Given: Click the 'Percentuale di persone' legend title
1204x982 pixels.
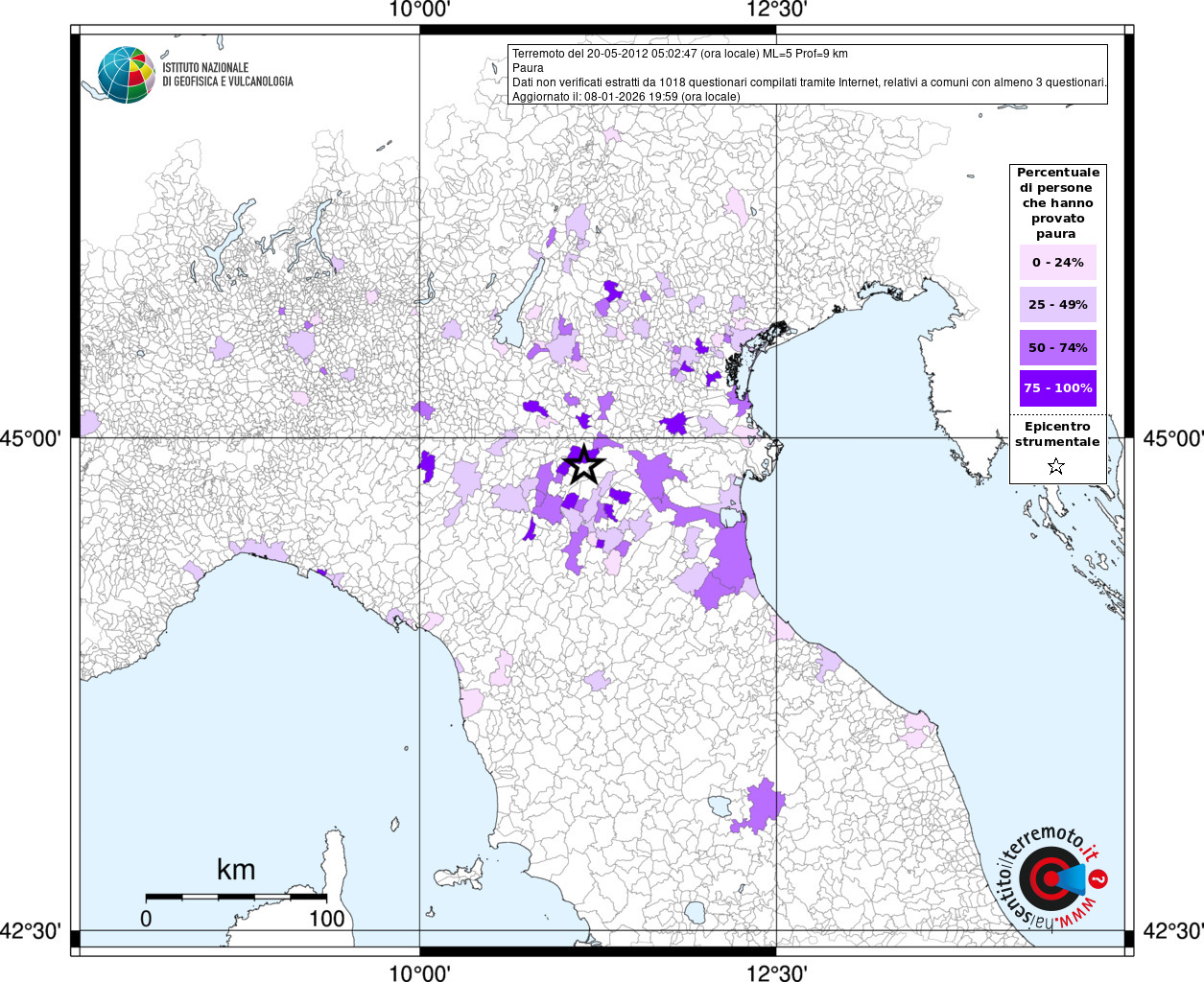Looking at the screenshot, I should pyautogui.click(x=1057, y=203).
